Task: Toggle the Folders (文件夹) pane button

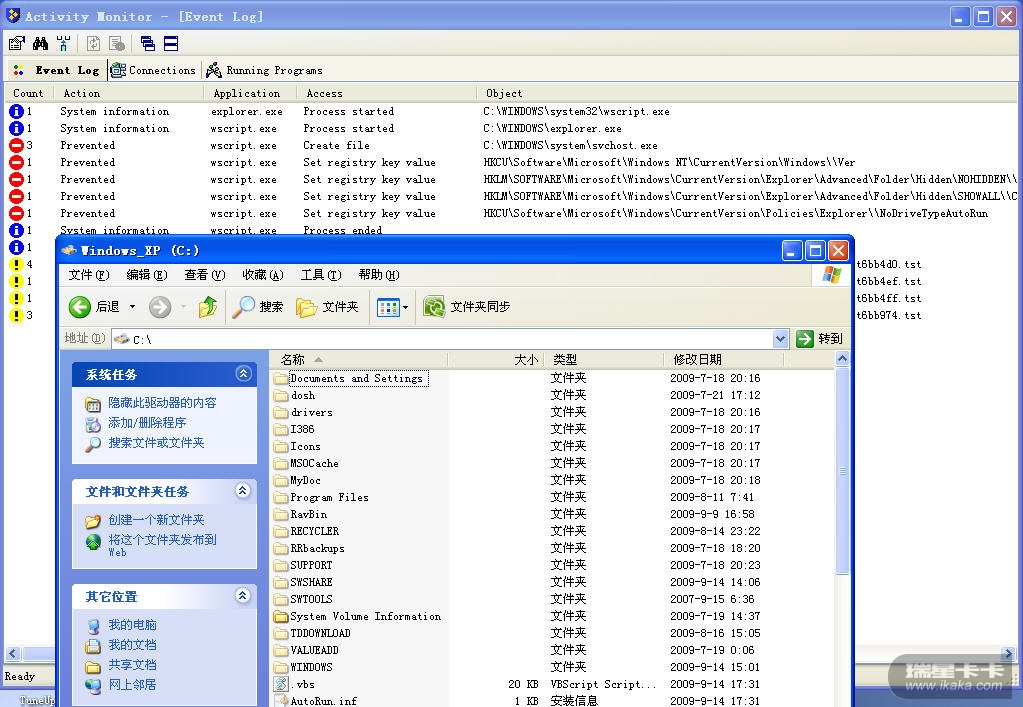Action: [327, 307]
